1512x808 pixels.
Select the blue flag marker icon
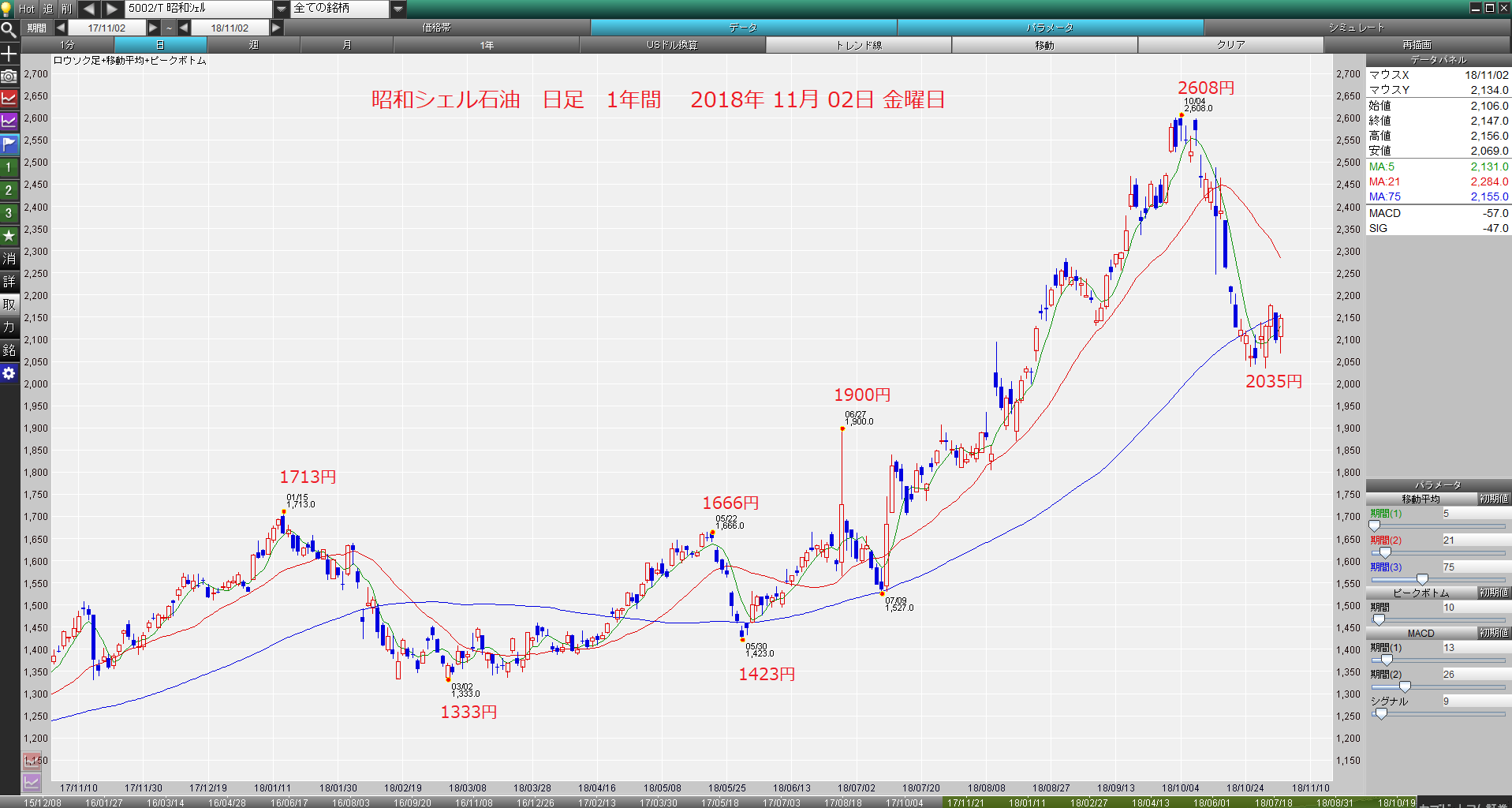9,144
